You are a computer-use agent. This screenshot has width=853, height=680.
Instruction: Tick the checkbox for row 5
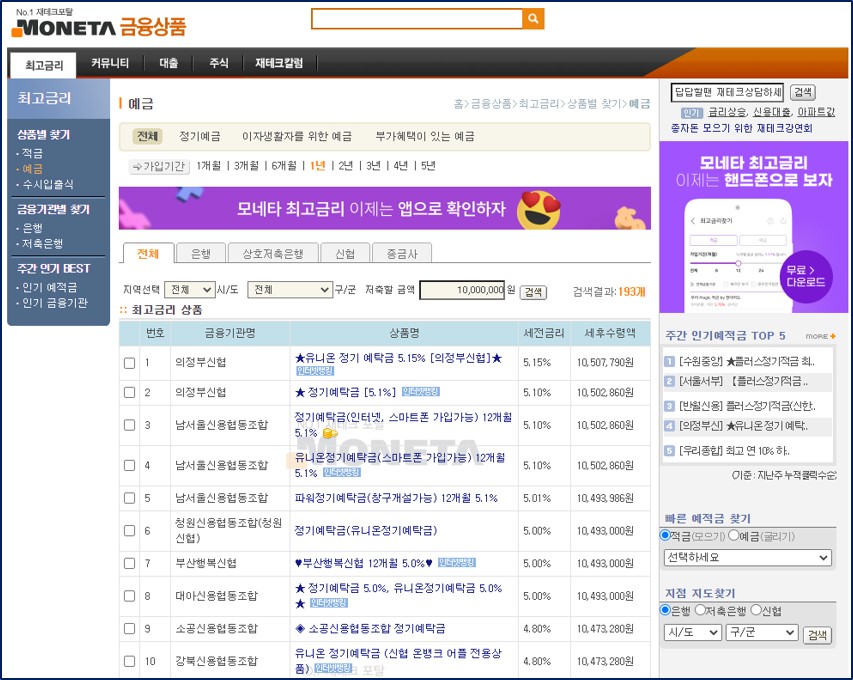tap(129, 498)
